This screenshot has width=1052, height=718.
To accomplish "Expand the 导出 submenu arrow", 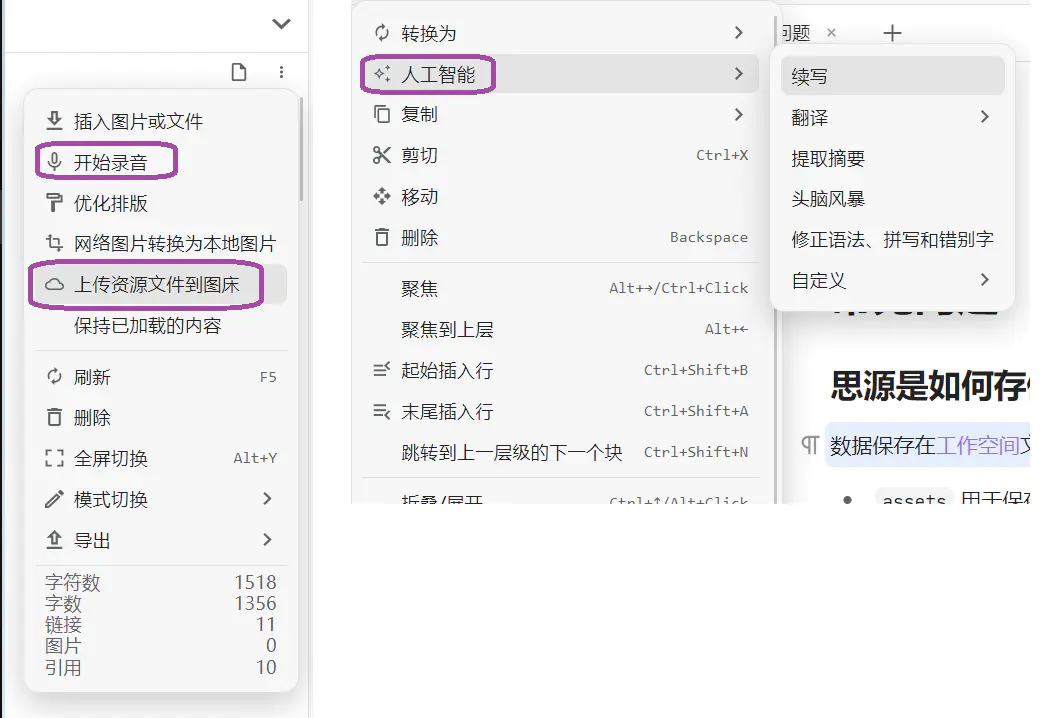I will pyautogui.click(x=267, y=540).
